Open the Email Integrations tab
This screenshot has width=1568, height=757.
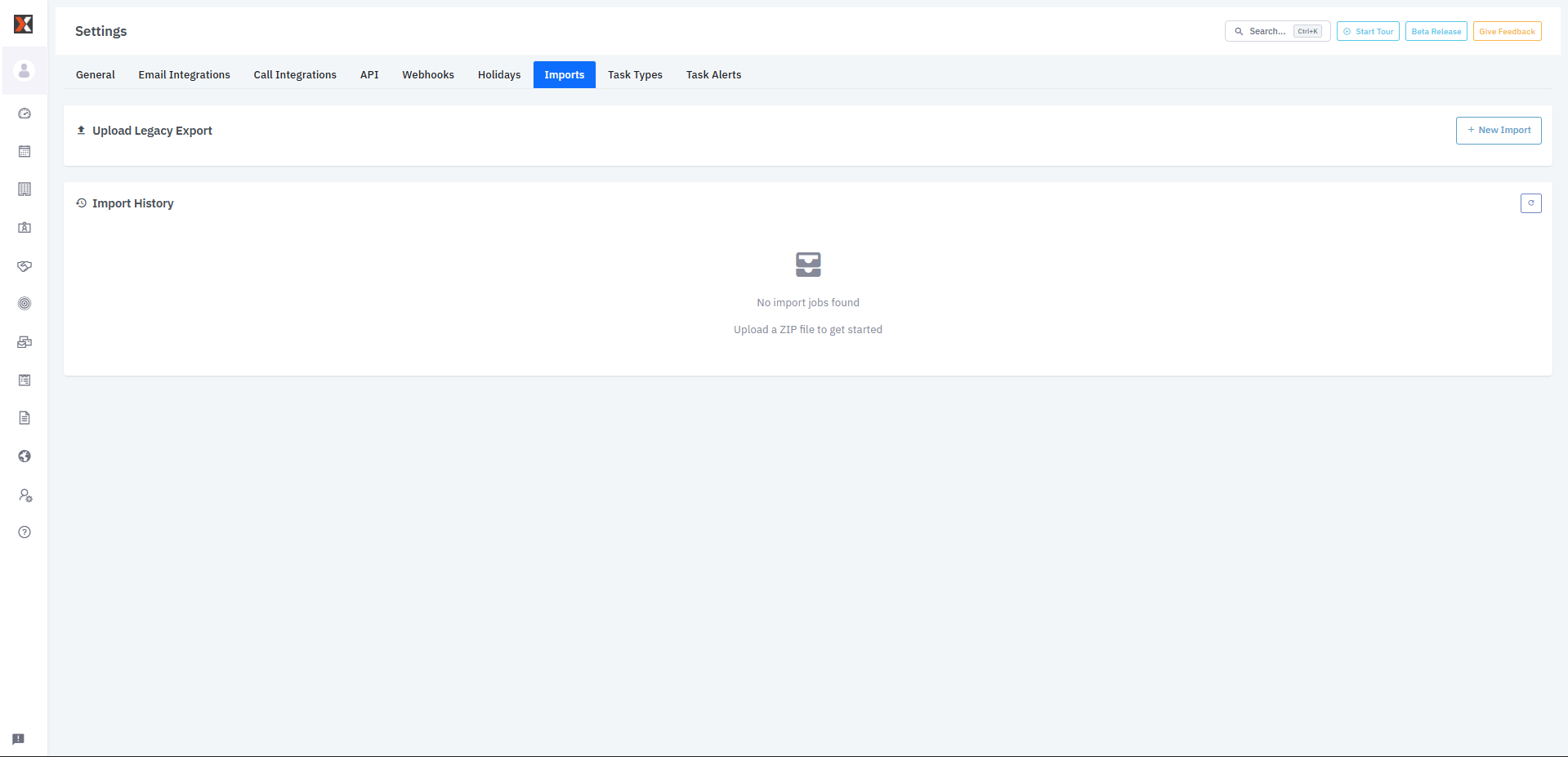tap(184, 75)
